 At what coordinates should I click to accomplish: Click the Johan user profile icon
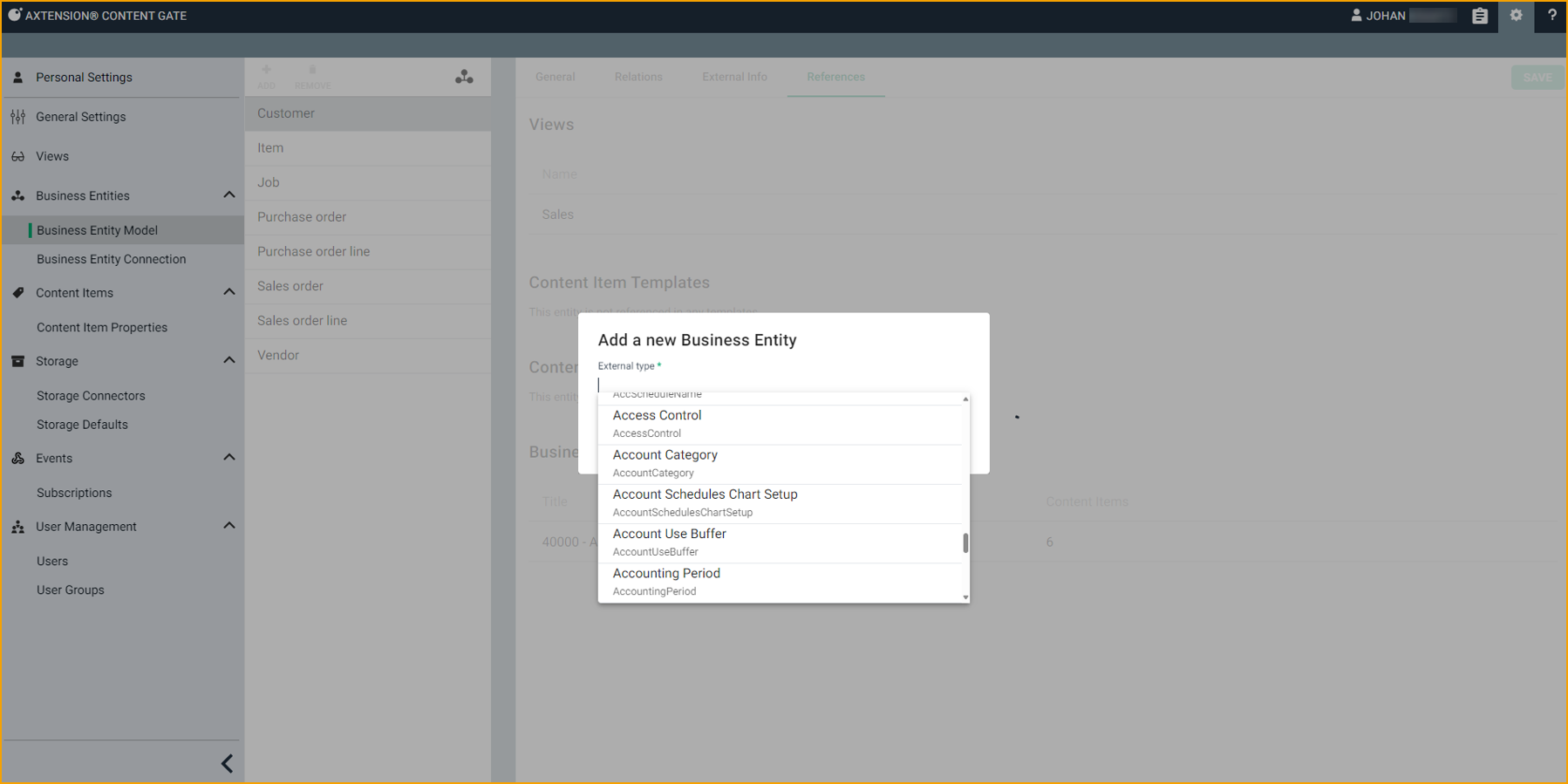tap(1356, 16)
